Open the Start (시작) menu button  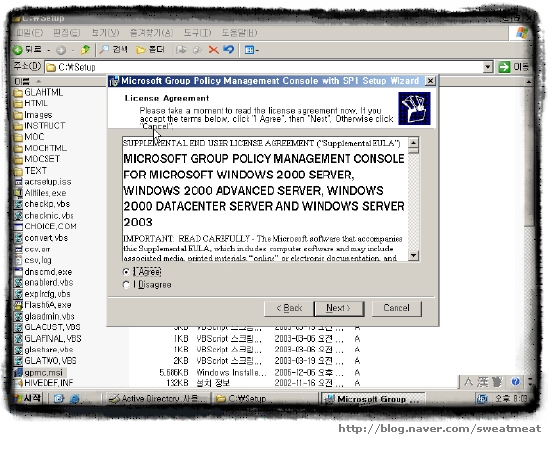click(27, 398)
